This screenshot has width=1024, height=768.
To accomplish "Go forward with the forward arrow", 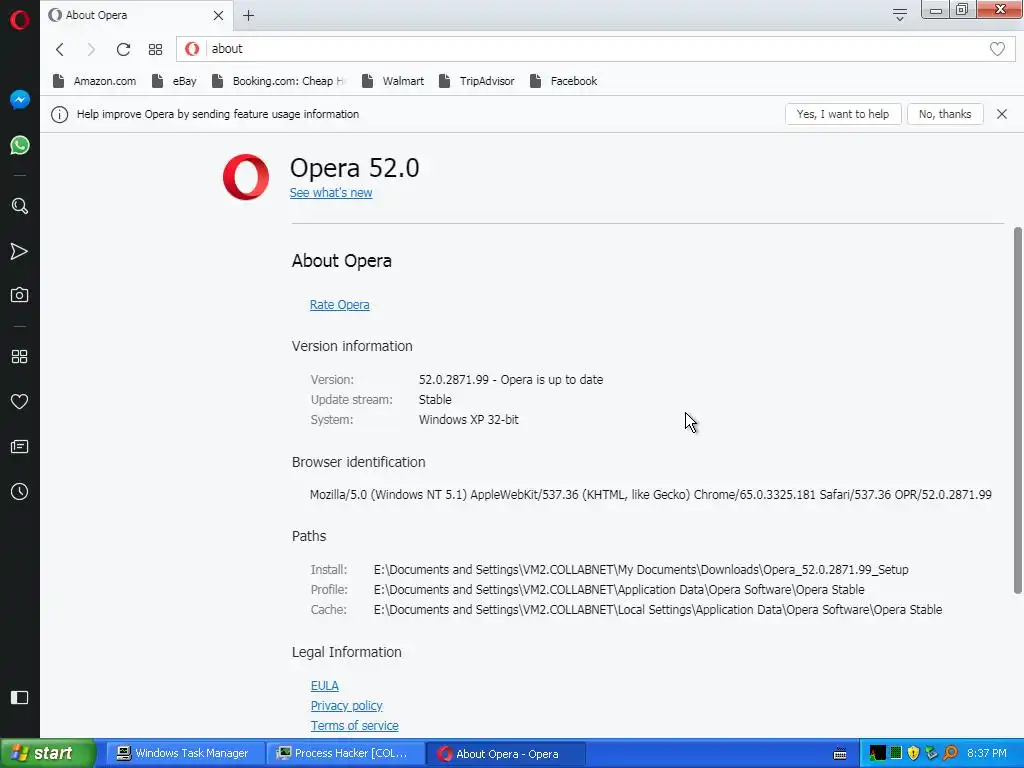I will pyautogui.click(x=91, y=49).
